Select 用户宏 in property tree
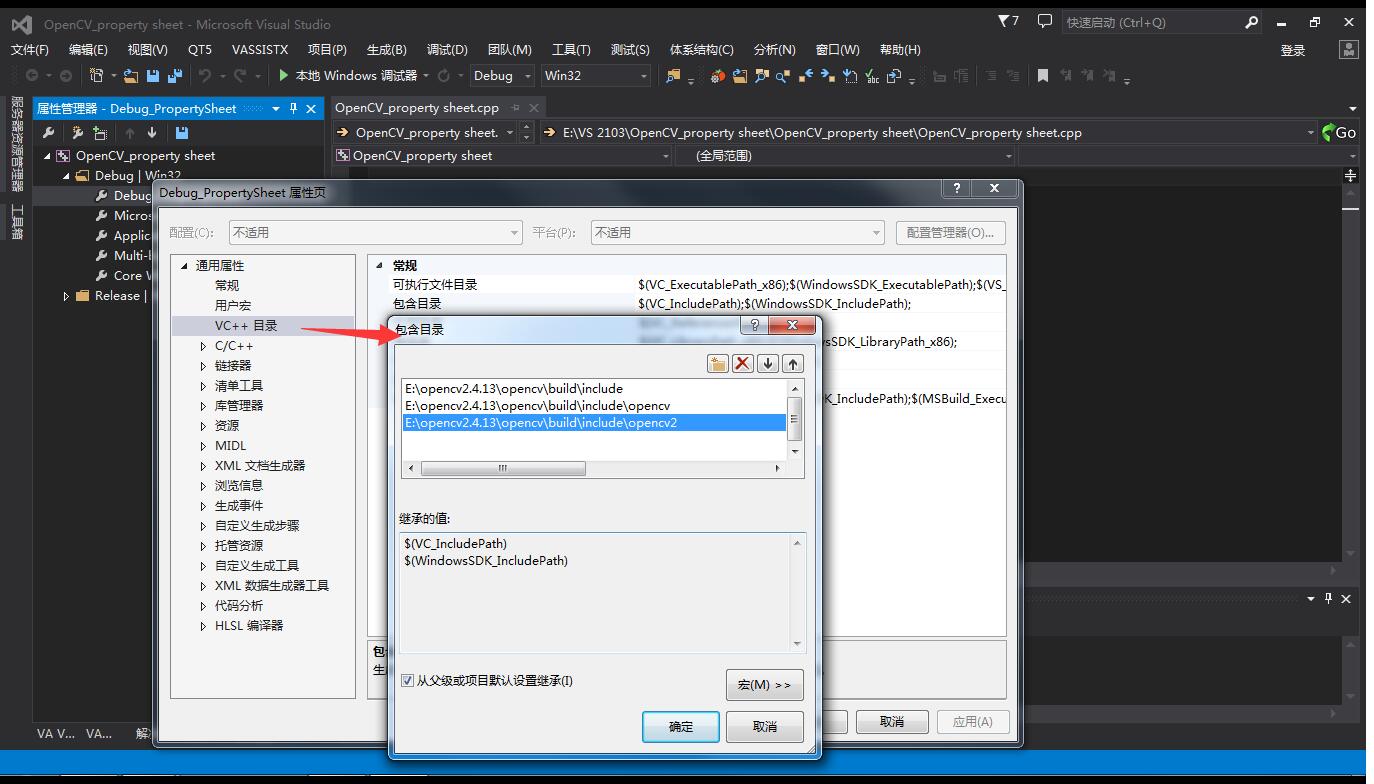1374x784 pixels. click(x=233, y=306)
